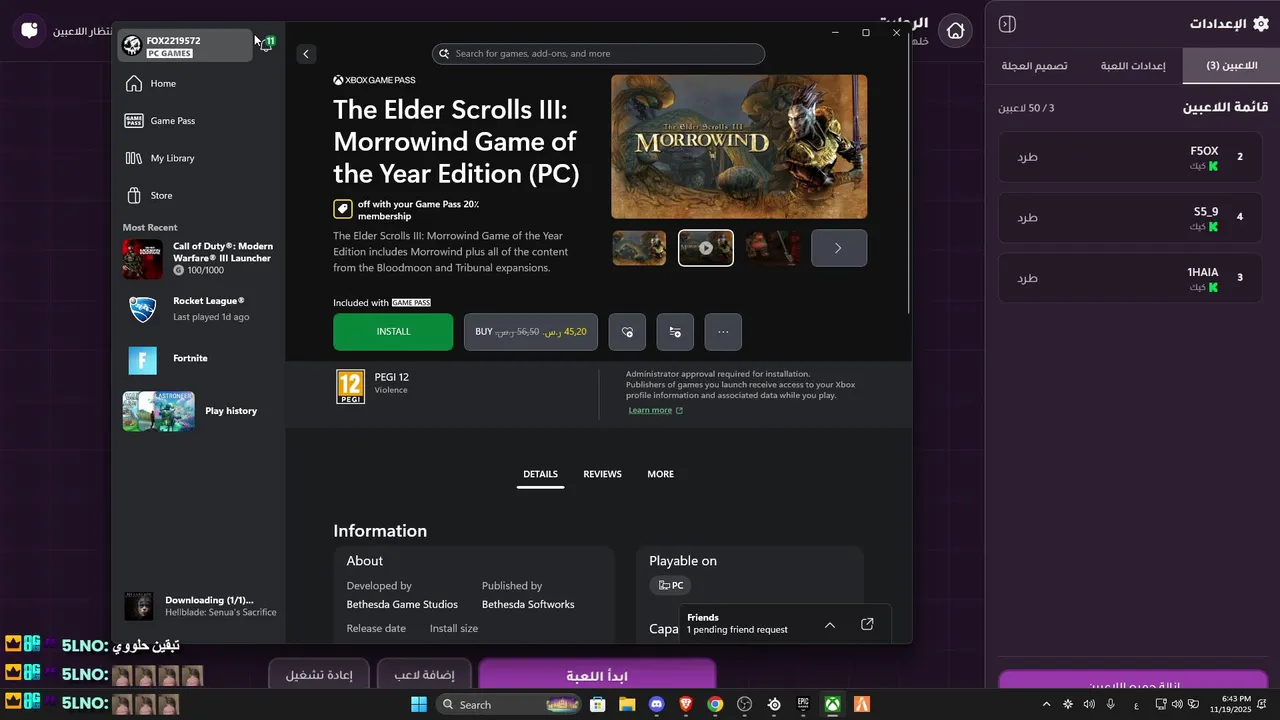Open the more options ellipsis button

point(723,332)
